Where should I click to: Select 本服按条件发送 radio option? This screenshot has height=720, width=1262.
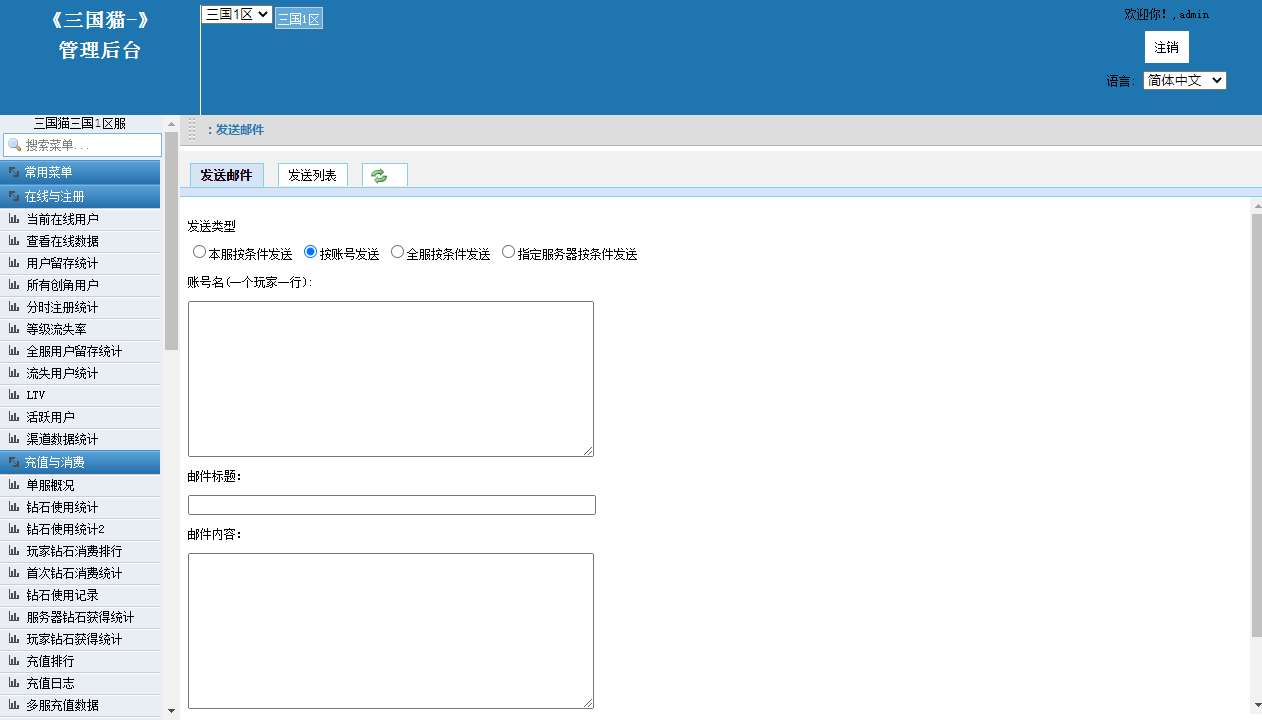point(199,253)
